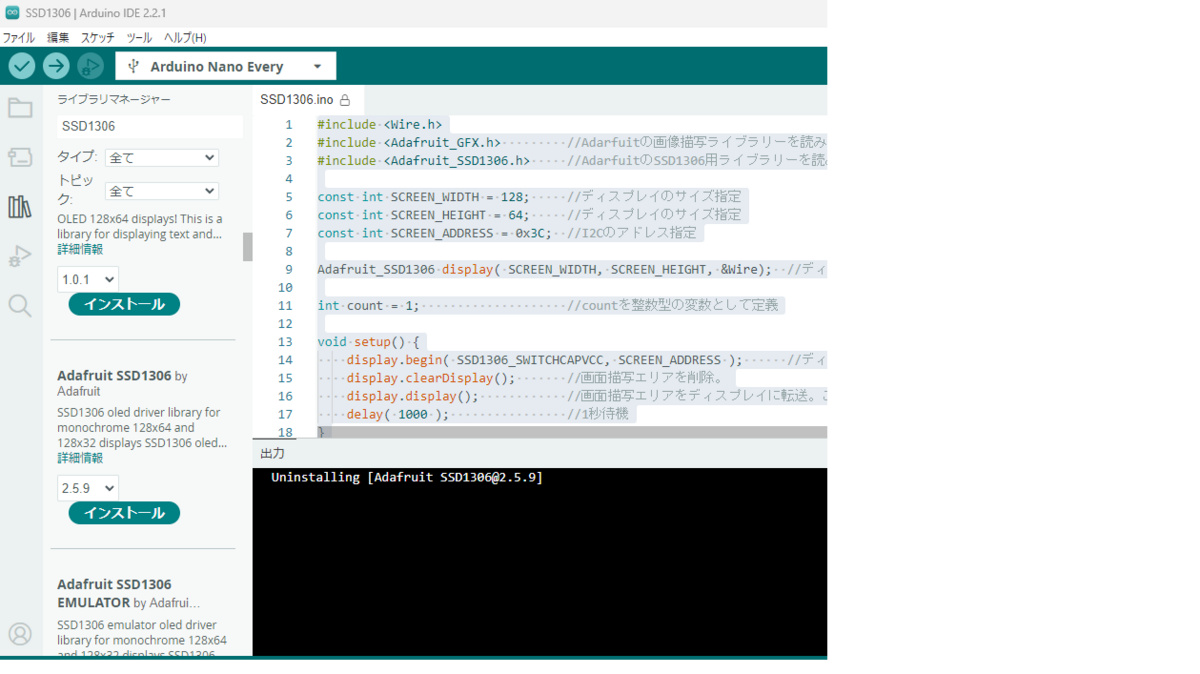Open the タイプ filter dropdown

tap(162, 157)
